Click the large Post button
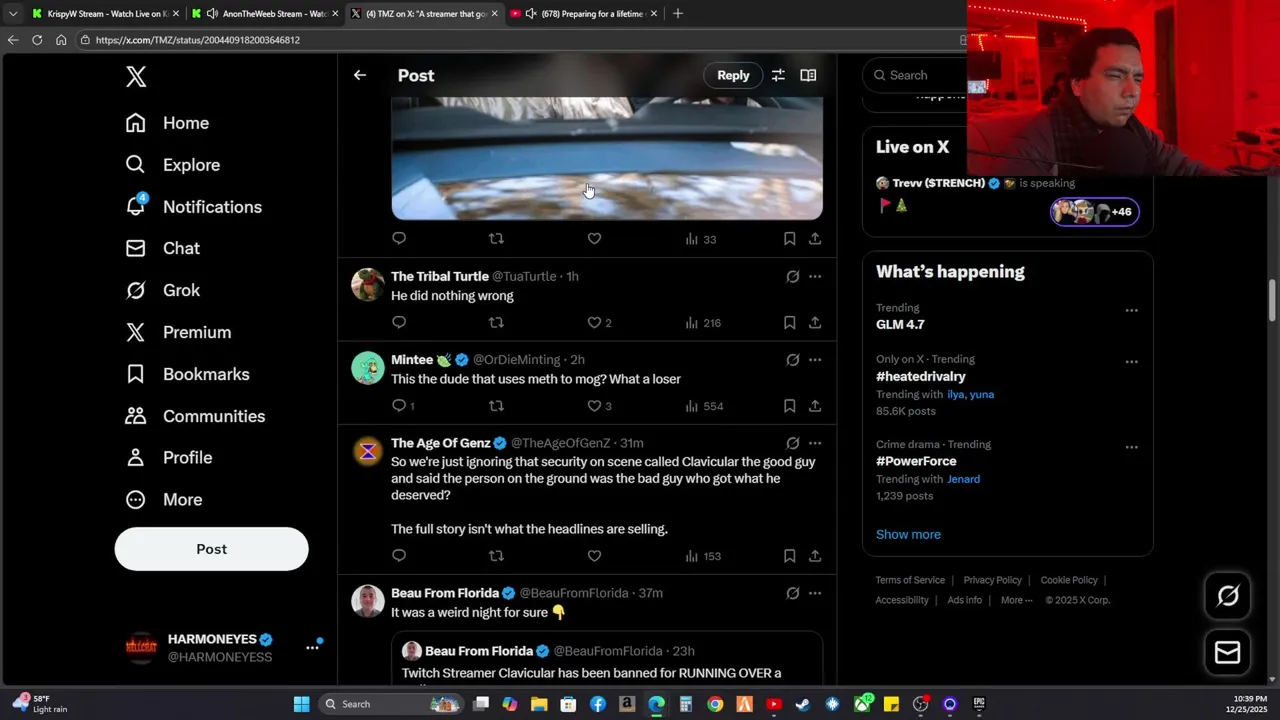The height and width of the screenshot is (720, 1280). click(212, 549)
